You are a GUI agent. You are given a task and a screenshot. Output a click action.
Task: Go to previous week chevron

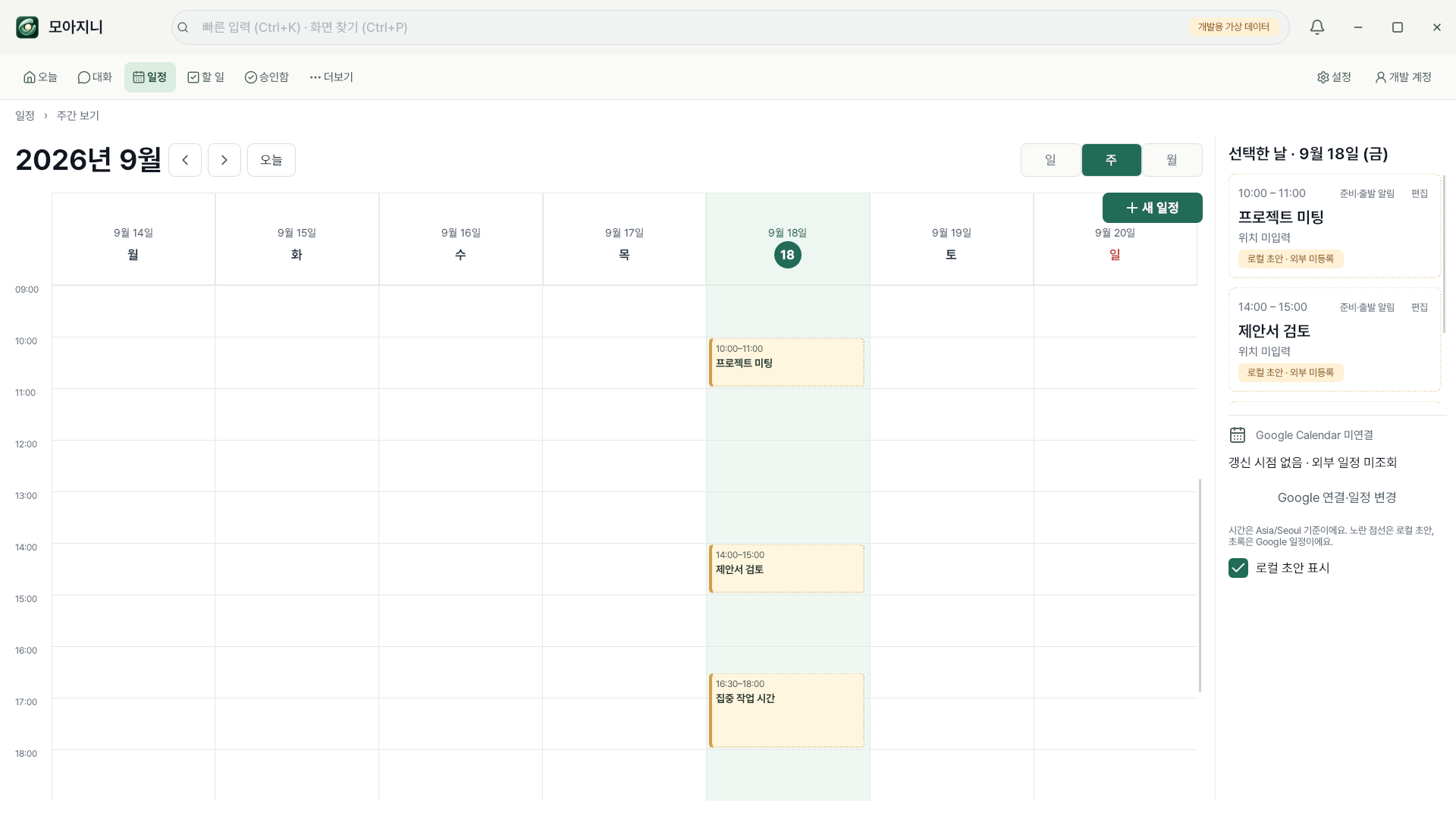point(185,160)
